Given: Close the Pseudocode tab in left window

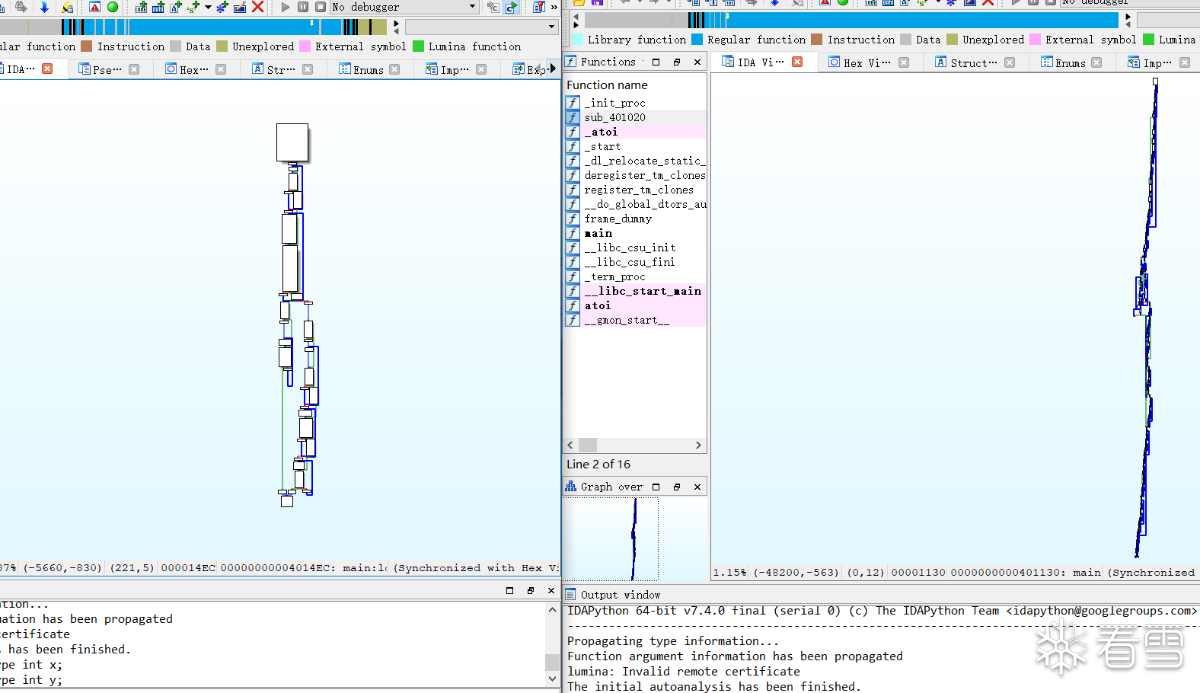Looking at the screenshot, I should [x=134, y=69].
